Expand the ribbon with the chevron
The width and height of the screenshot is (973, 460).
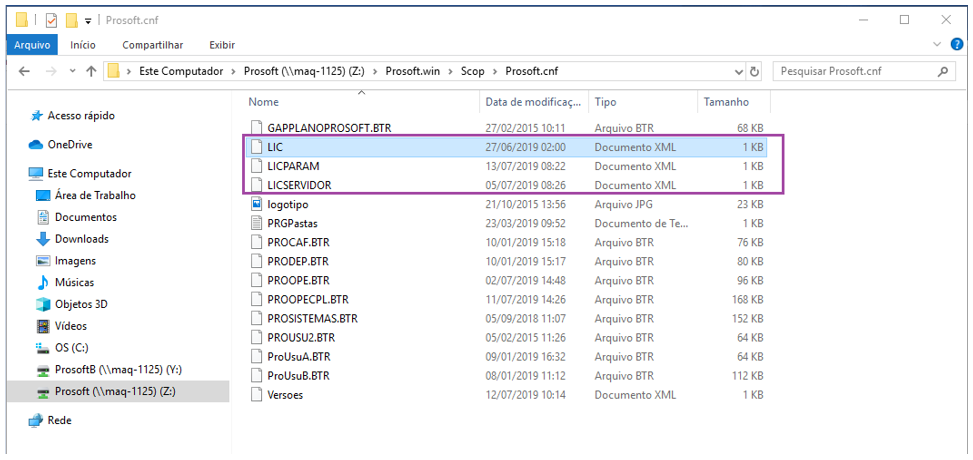tap(938, 44)
